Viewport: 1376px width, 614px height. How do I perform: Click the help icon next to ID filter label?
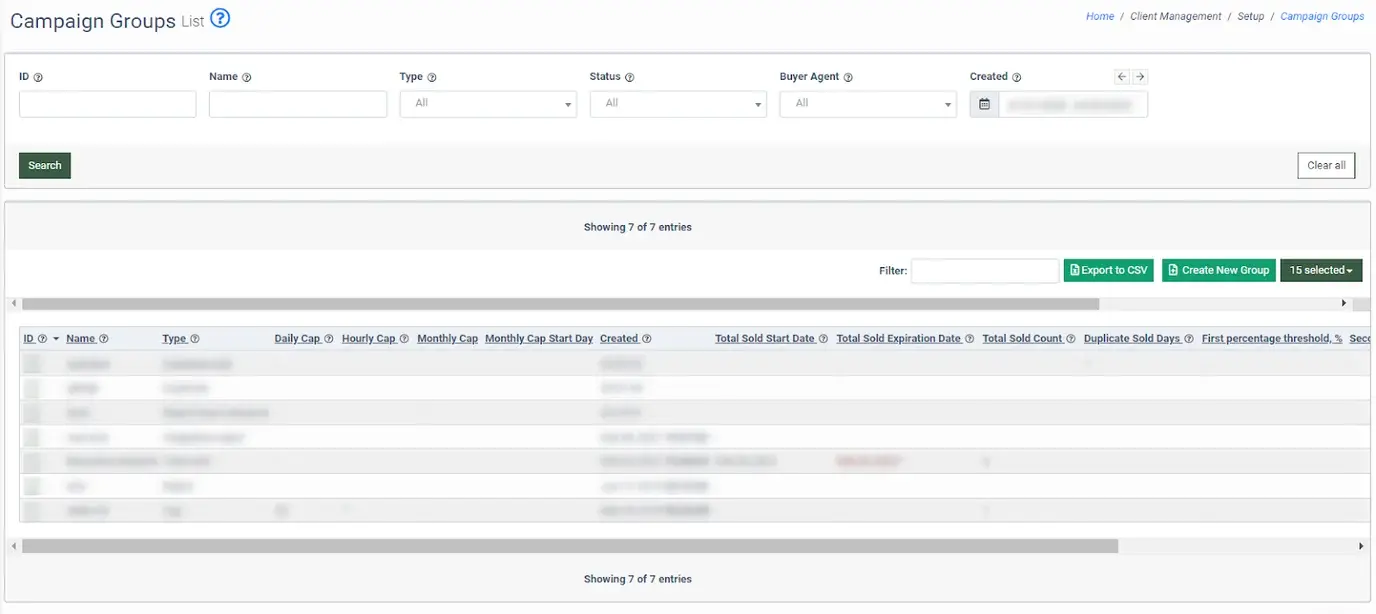(38, 77)
